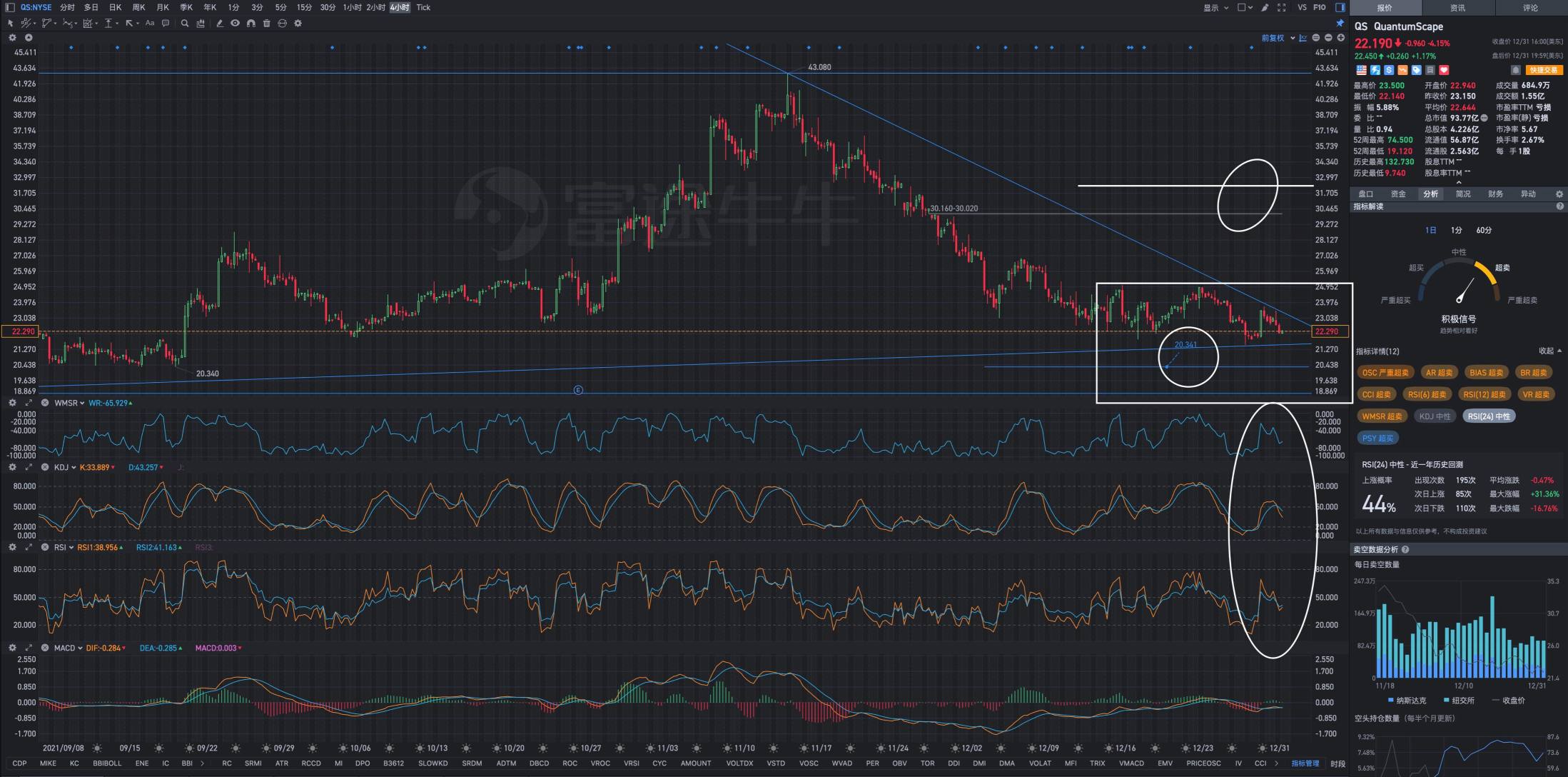Delete drawings with the trash icon
The width and height of the screenshot is (1568, 777).
[x=266, y=23]
